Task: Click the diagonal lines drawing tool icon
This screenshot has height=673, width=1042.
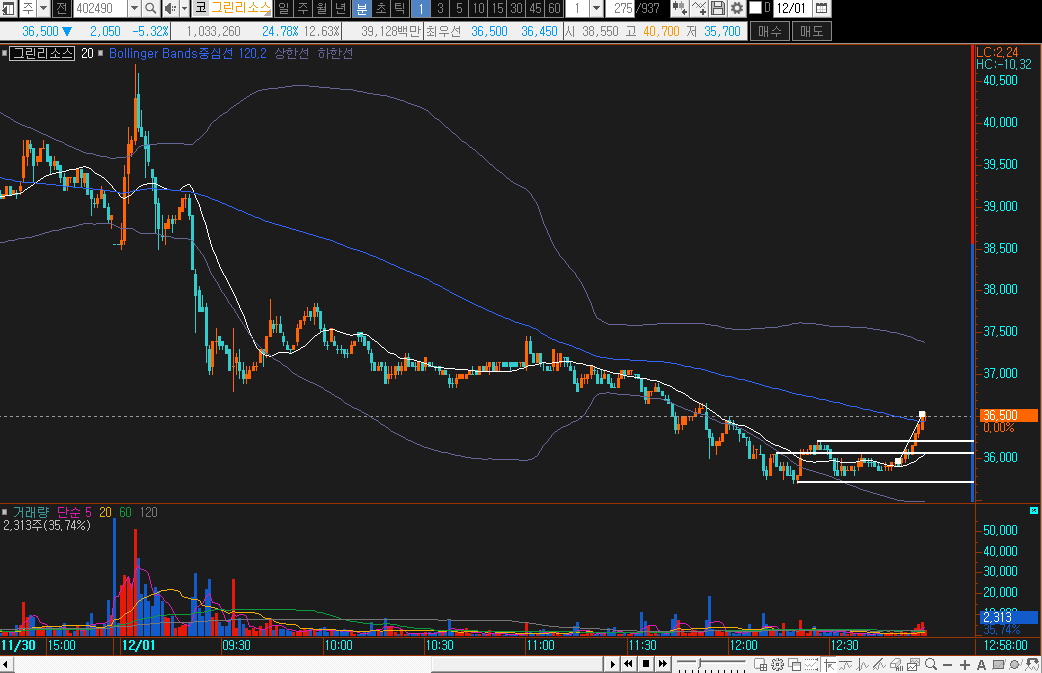Action: [x=880, y=664]
